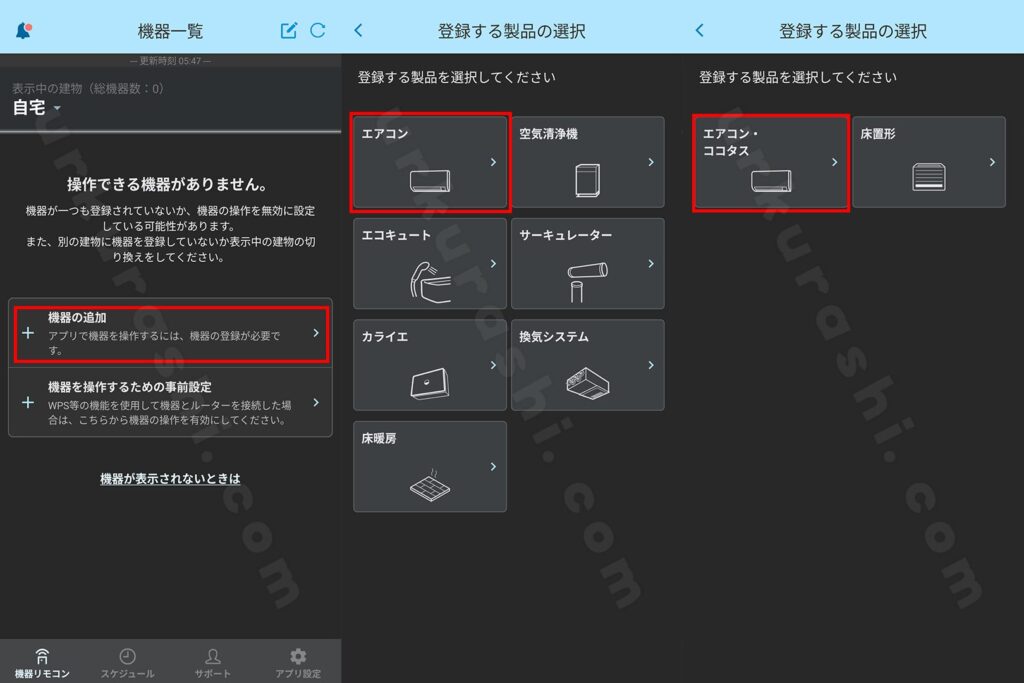
Task: Refresh the device list with reload icon
Action: (318, 30)
